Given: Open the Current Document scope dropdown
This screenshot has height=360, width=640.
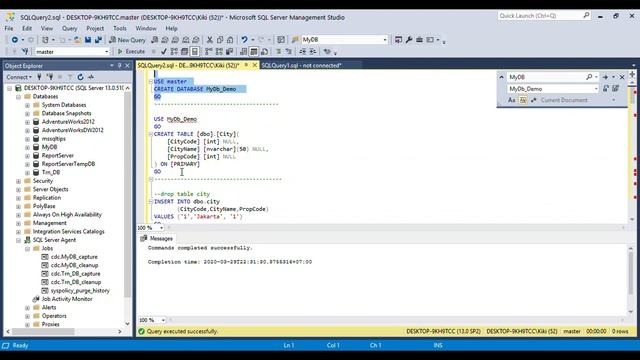Looking at the screenshot, I should tap(613, 100).
